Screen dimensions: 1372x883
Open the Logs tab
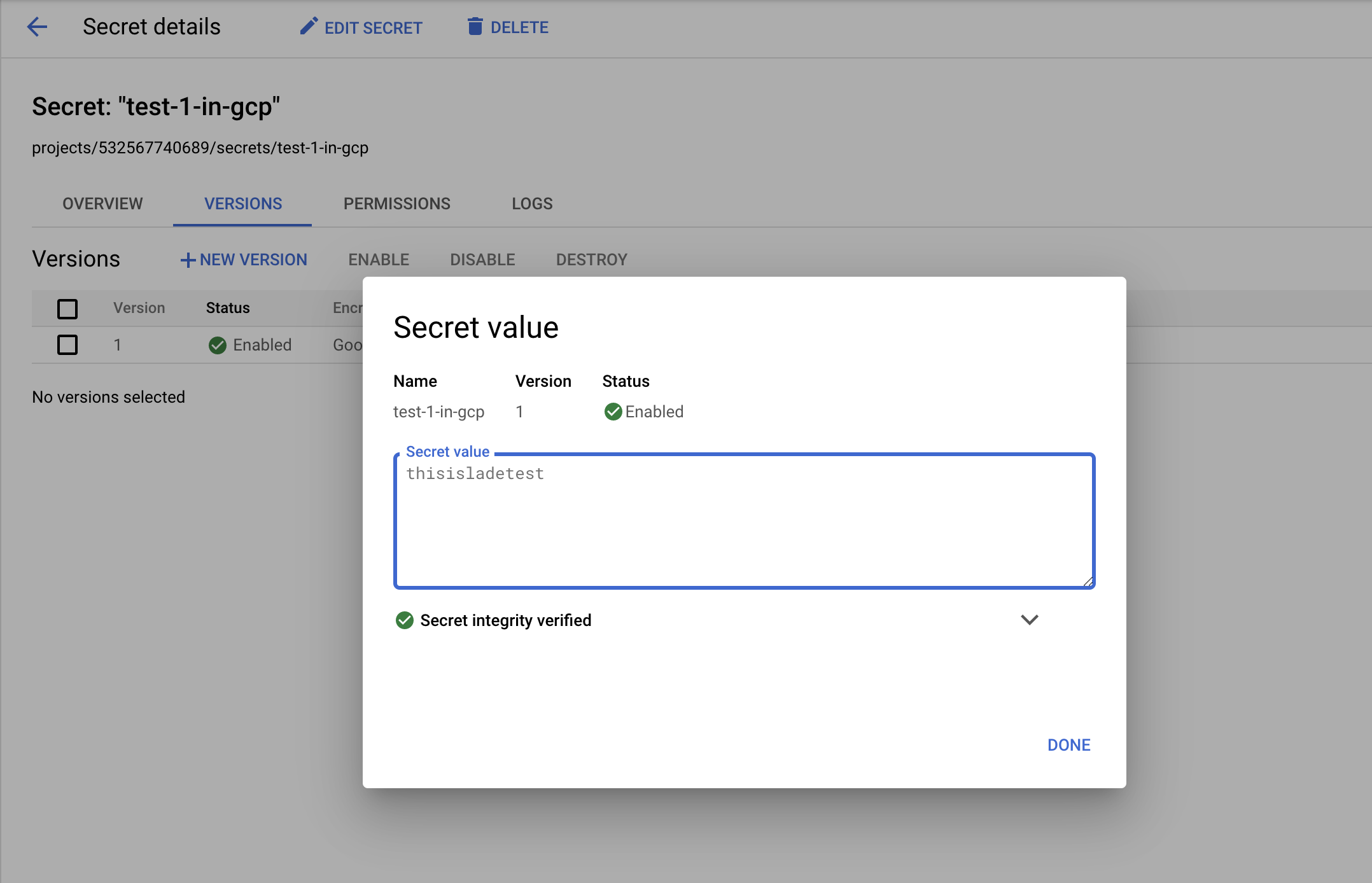click(531, 204)
